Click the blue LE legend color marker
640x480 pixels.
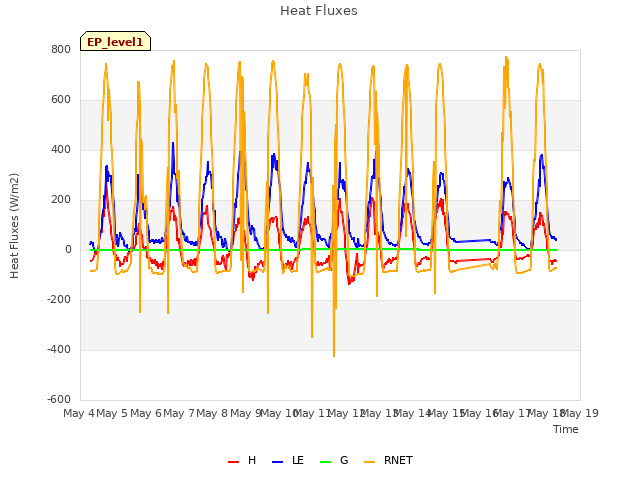[278, 462]
